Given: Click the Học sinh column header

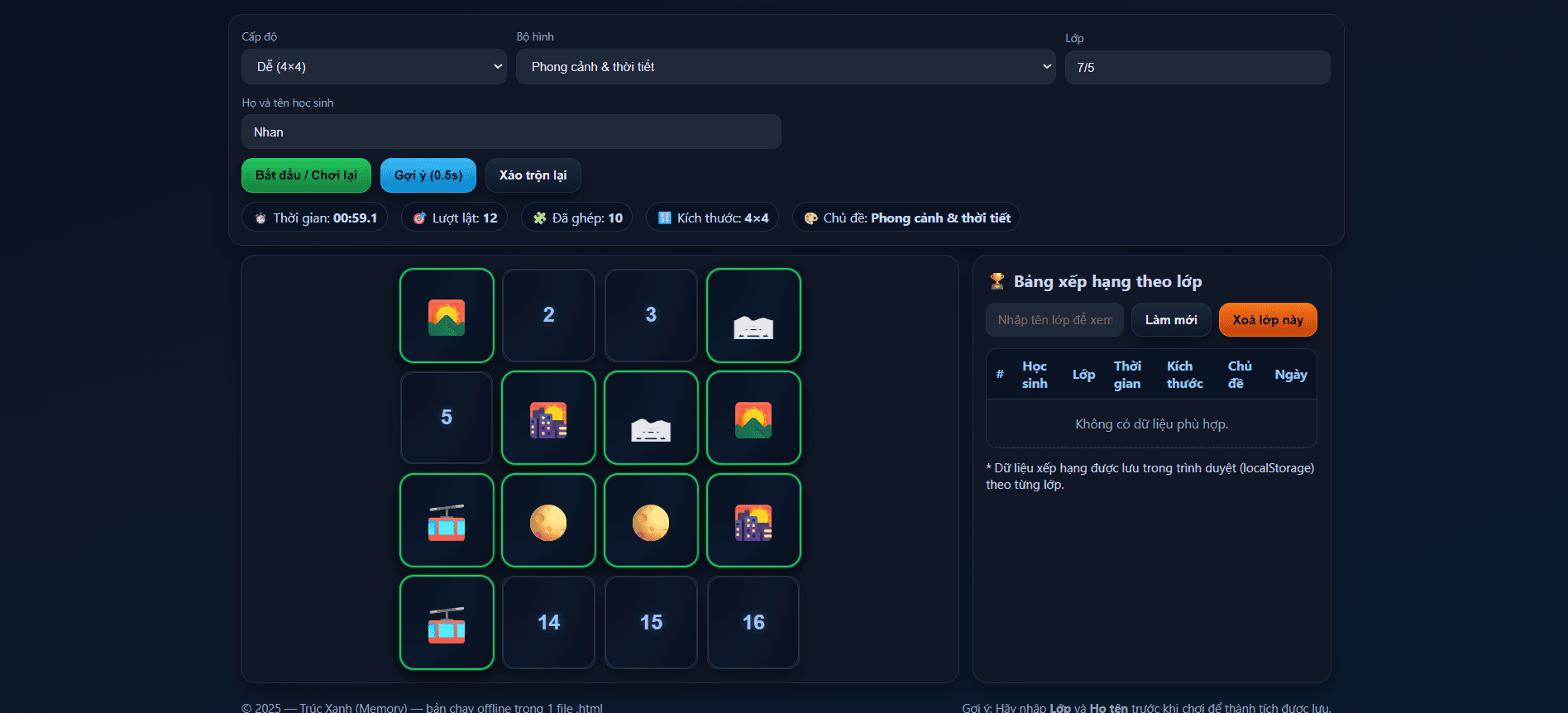Looking at the screenshot, I should [1035, 375].
